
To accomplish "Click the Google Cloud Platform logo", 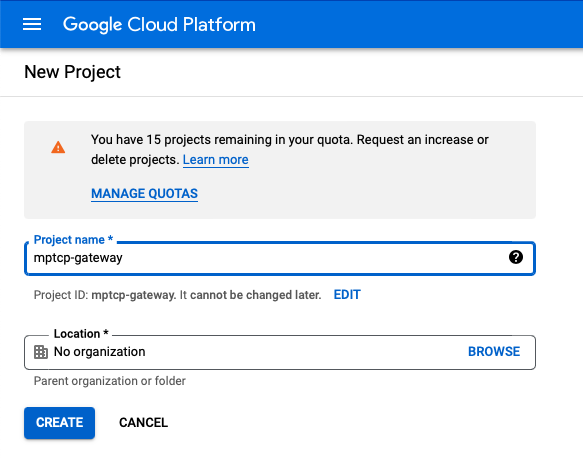I will (159, 25).
